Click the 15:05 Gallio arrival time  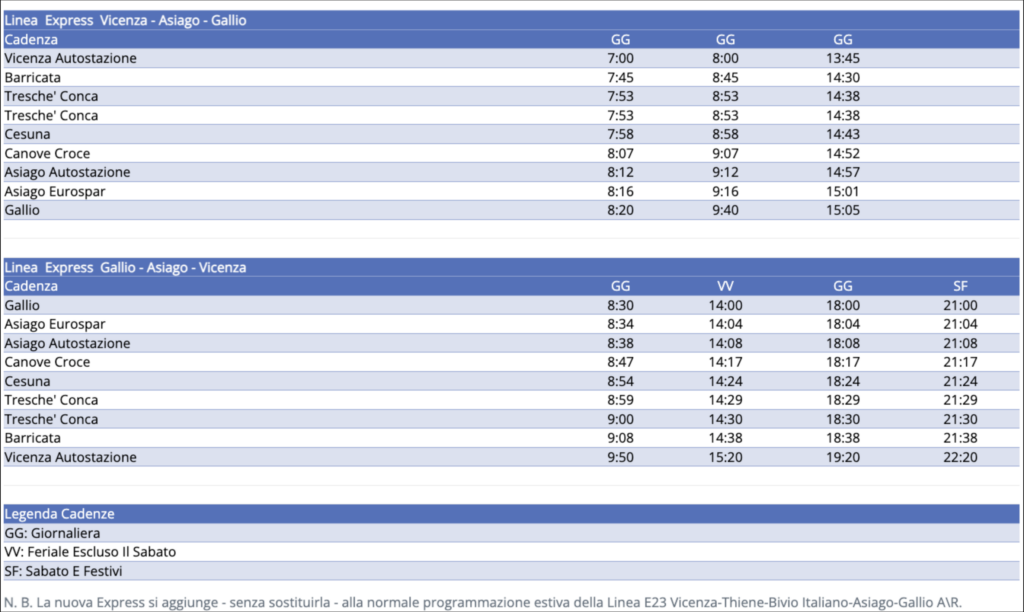click(843, 210)
